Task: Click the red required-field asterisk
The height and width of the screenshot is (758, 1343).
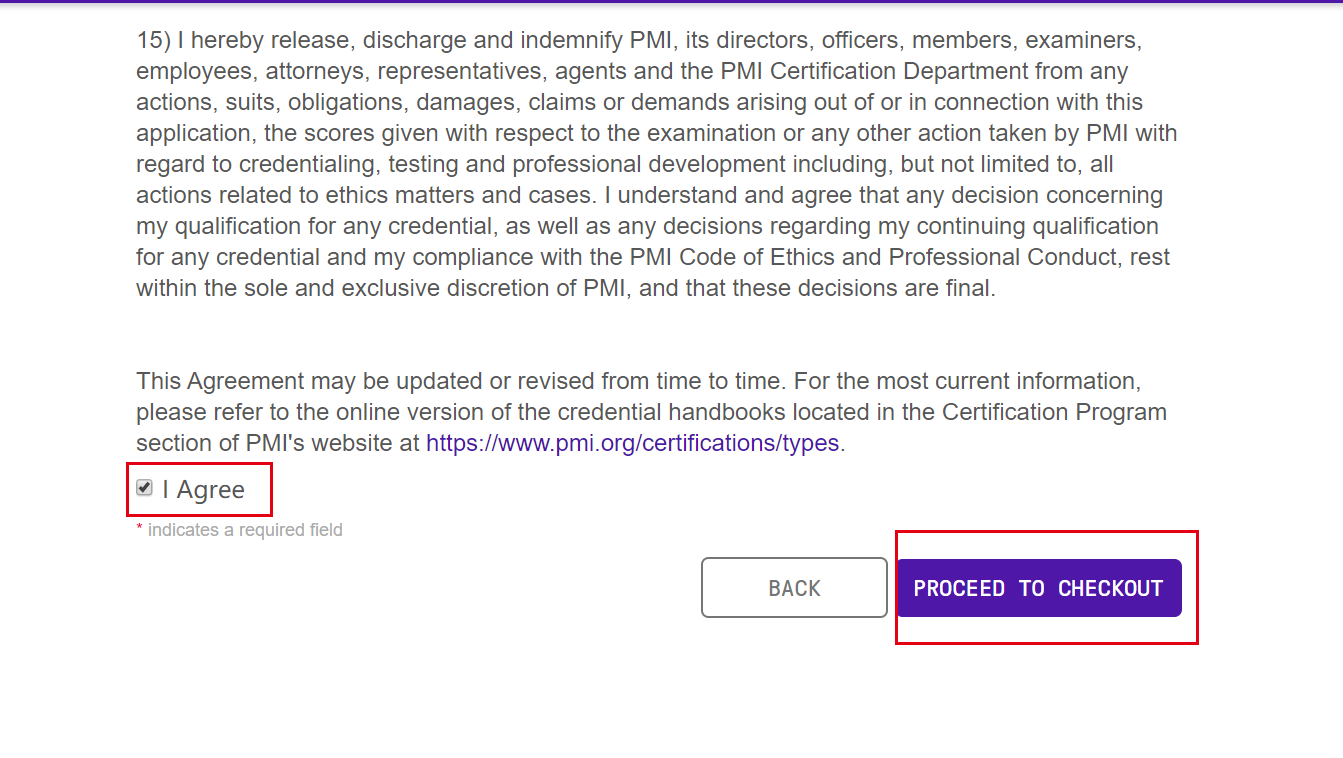Action: click(x=140, y=530)
